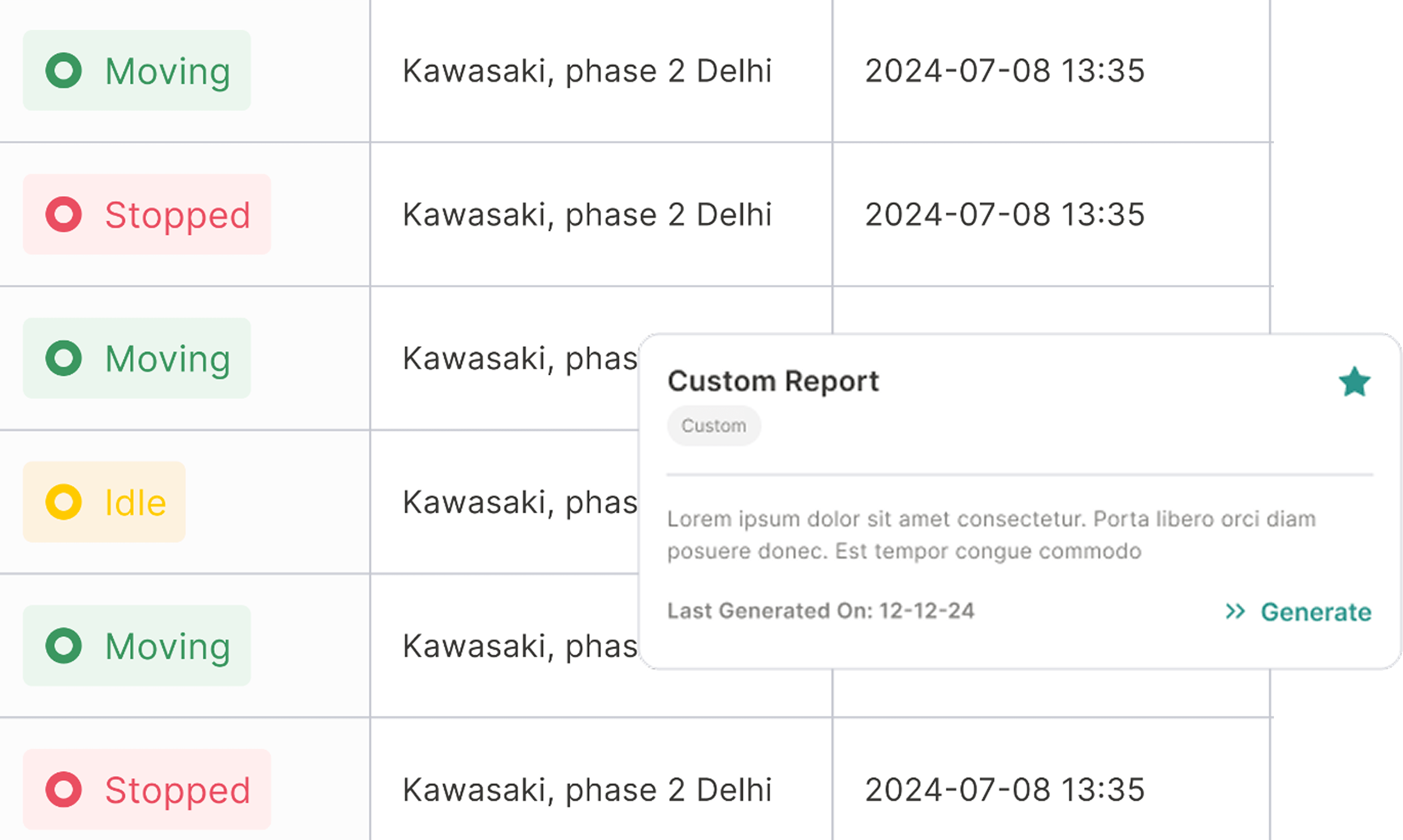Open the Custom tag filter on the report card
This screenshot has height=840, width=1403.
pos(714,426)
